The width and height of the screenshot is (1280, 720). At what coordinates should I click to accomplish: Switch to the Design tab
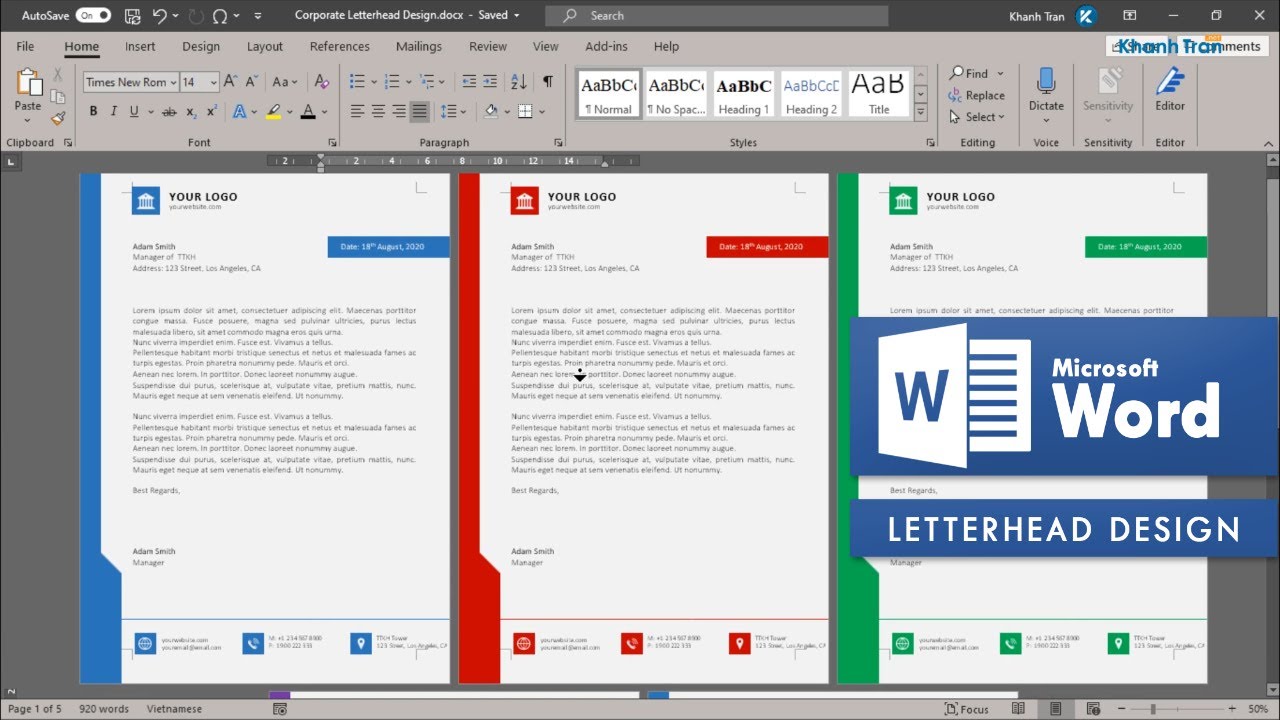pos(201,46)
